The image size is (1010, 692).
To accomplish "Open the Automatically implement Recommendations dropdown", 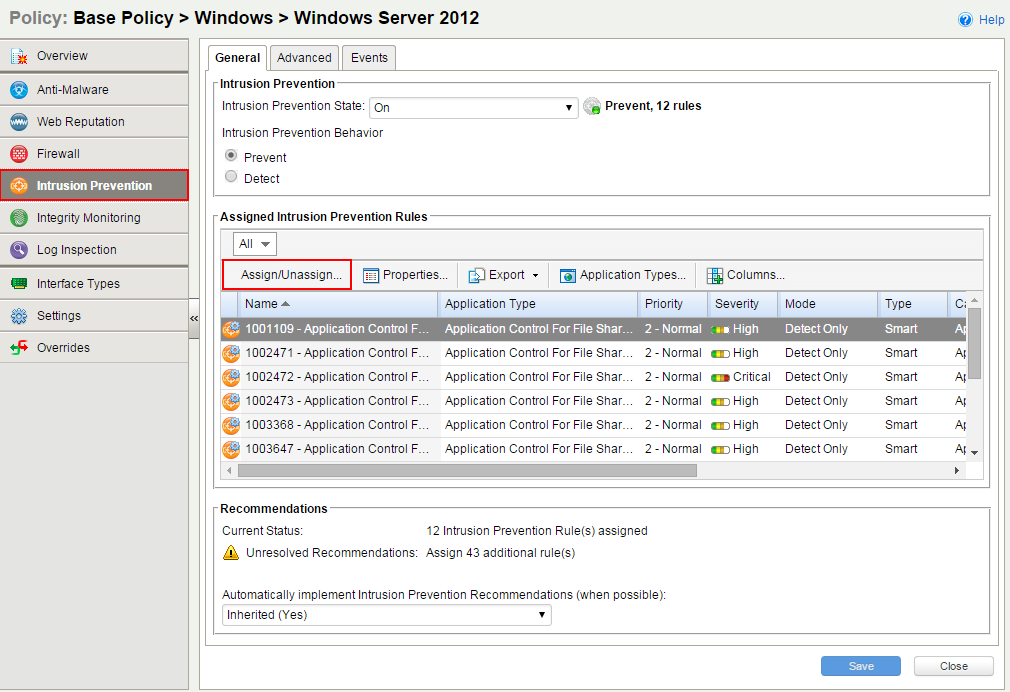I will pyautogui.click(x=386, y=615).
